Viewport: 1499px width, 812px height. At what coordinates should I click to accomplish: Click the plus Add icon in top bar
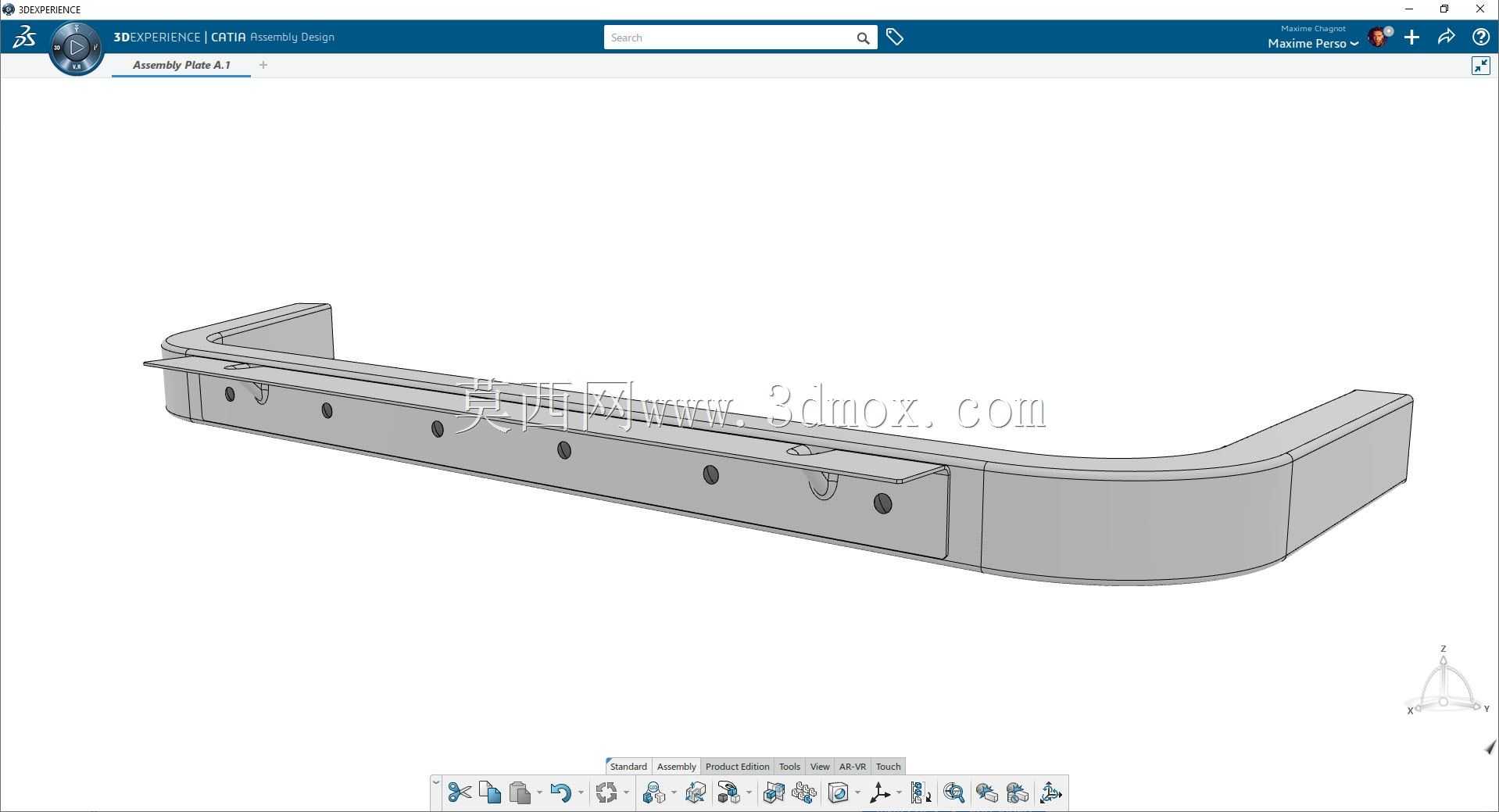(x=1411, y=37)
